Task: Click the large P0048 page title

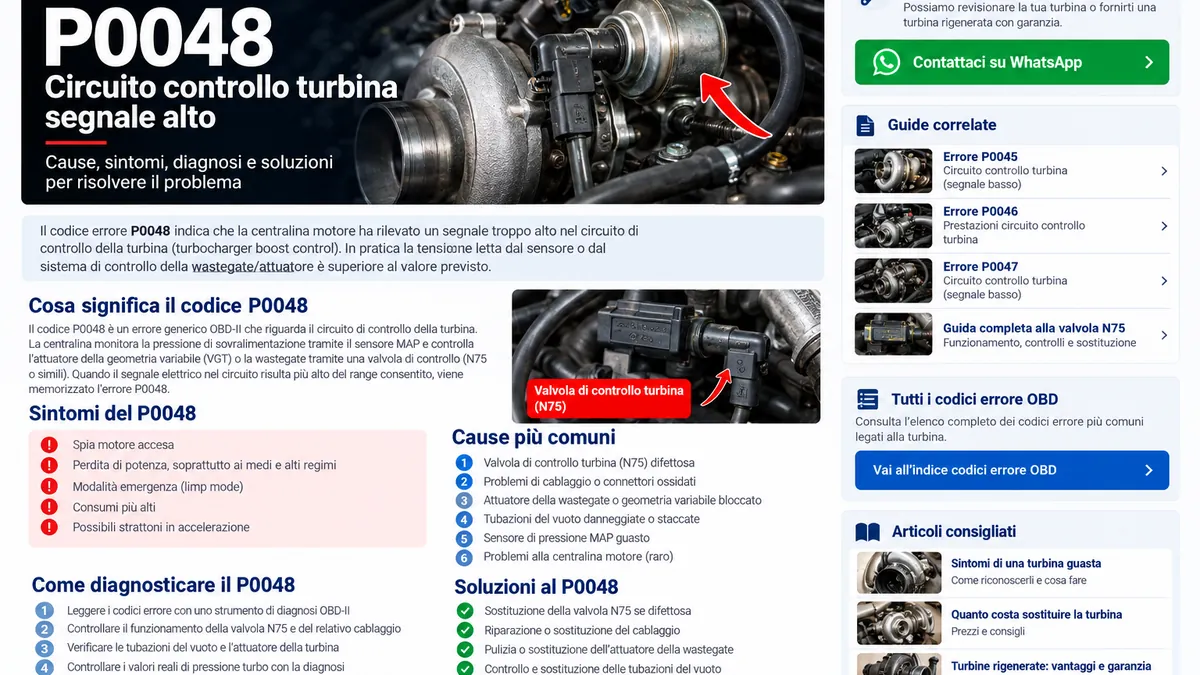Action: tap(158, 40)
